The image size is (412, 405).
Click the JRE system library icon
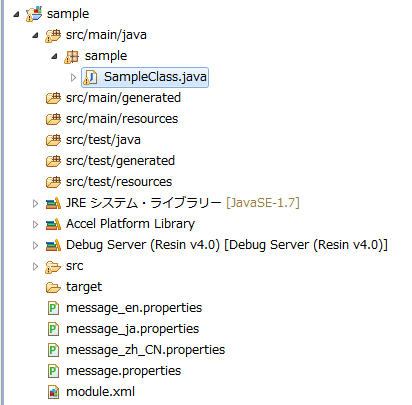(x=53, y=203)
